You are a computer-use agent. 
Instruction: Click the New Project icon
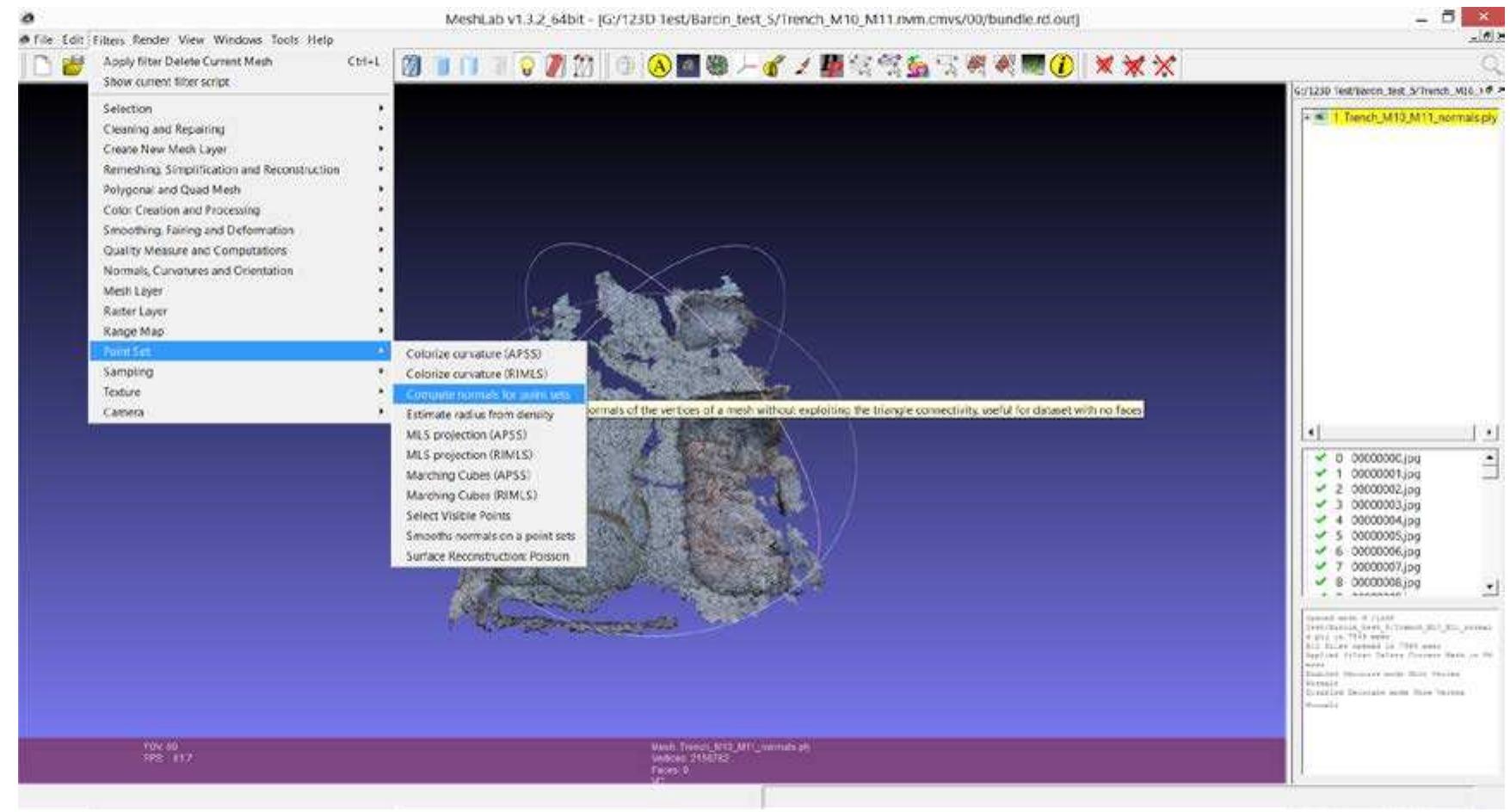41,66
